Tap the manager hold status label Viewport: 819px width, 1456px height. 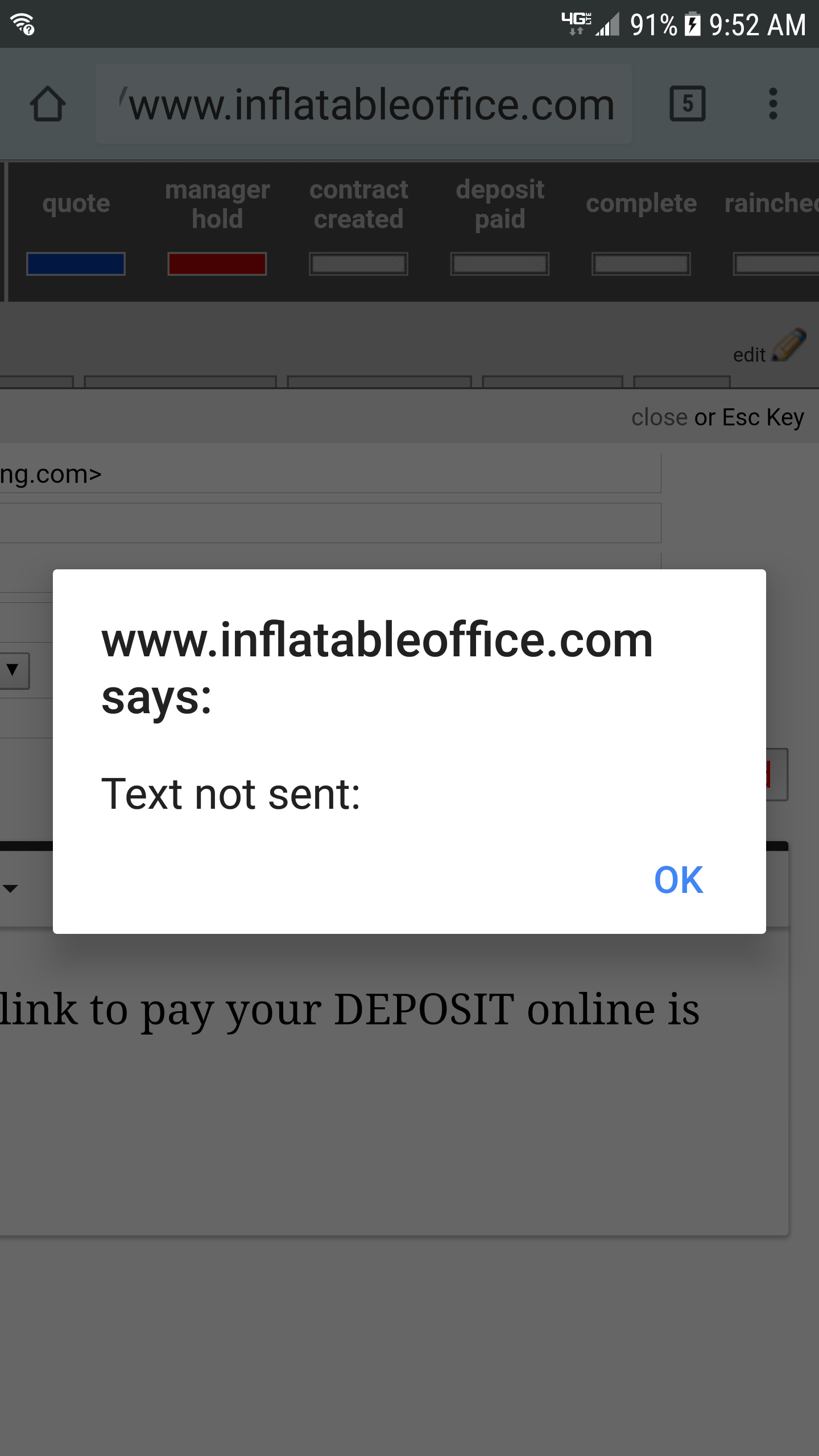click(217, 204)
